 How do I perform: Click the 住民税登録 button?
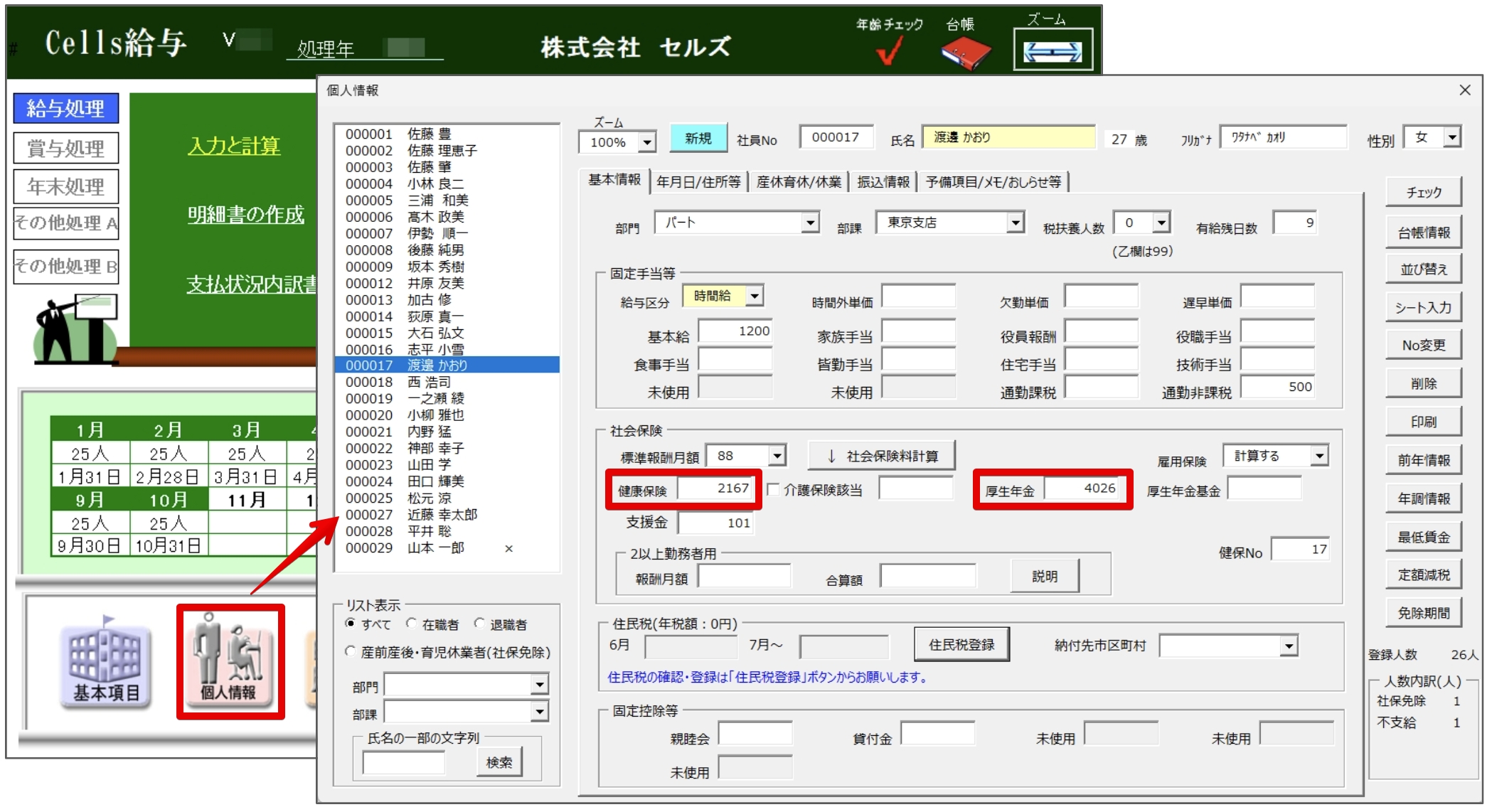tap(961, 645)
